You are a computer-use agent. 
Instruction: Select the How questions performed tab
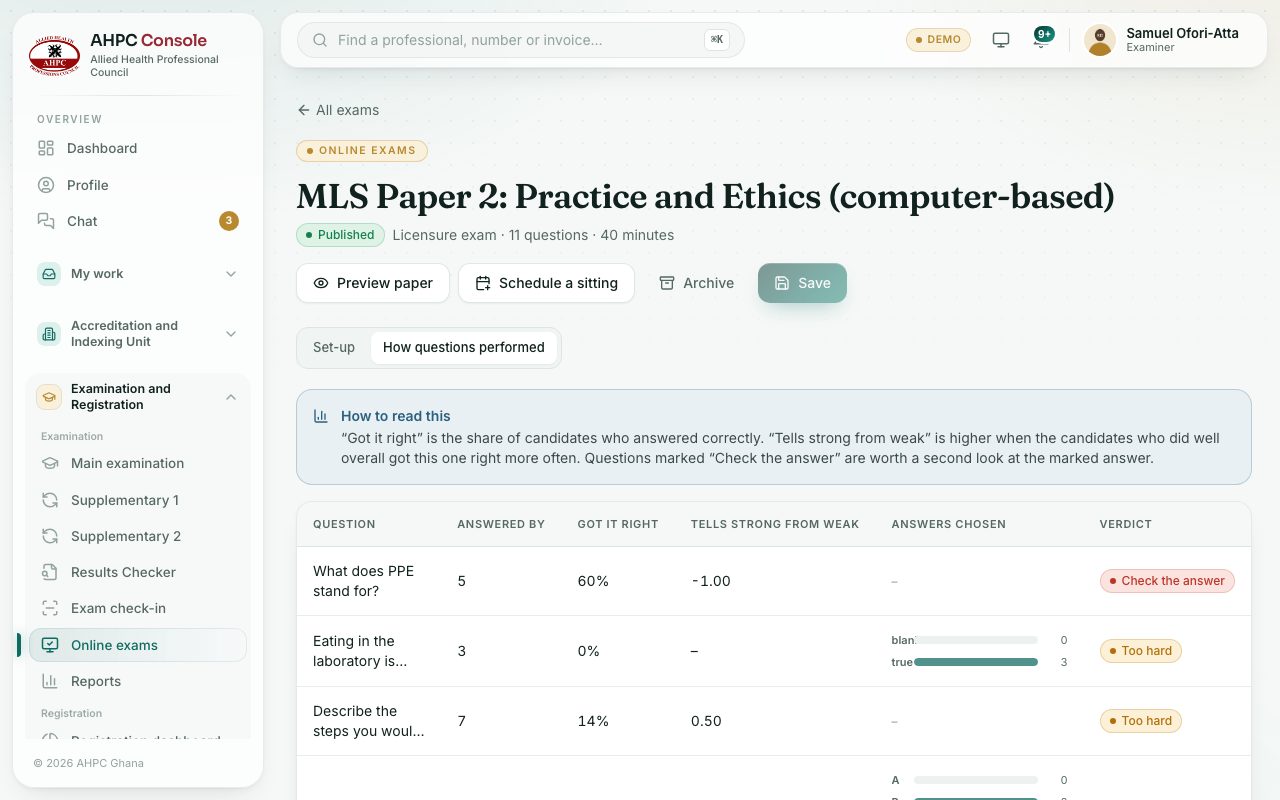(x=464, y=347)
